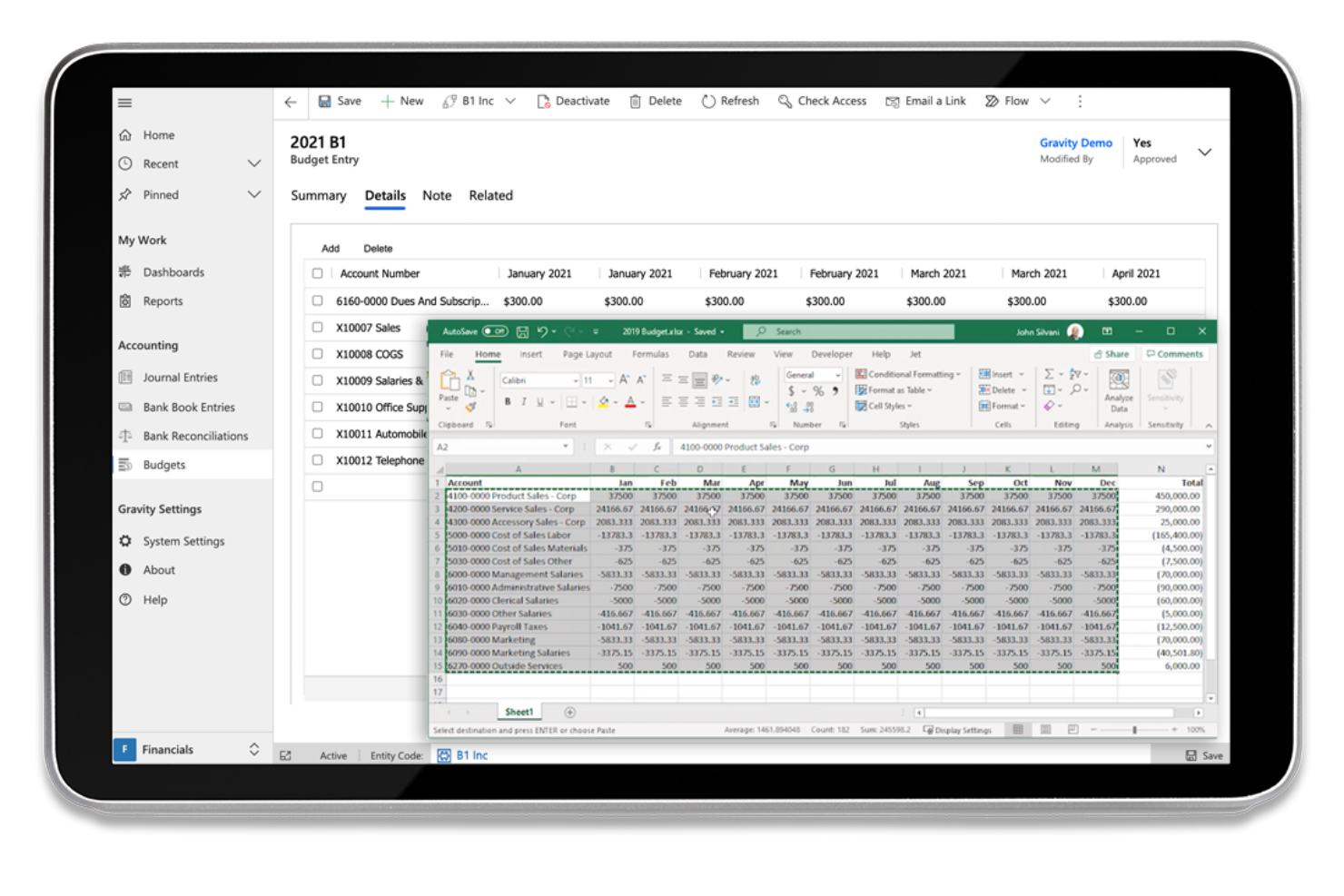Select the 6160-0000 Dues row checkbox
This screenshot has width=1344, height=896.
[x=317, y=300]
